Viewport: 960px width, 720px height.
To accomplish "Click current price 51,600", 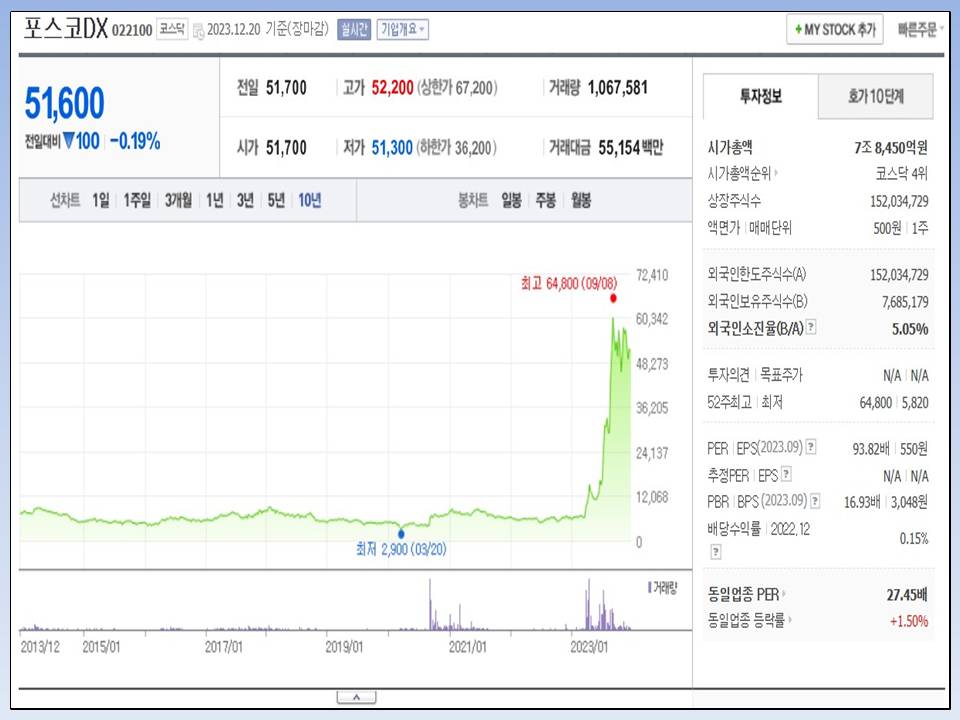I will pyautogui.click(x=64, y=103).
